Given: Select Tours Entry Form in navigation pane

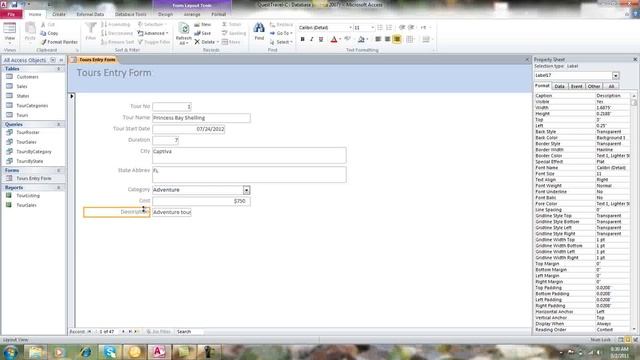Looking at the screenshot, I should (34, 178).
